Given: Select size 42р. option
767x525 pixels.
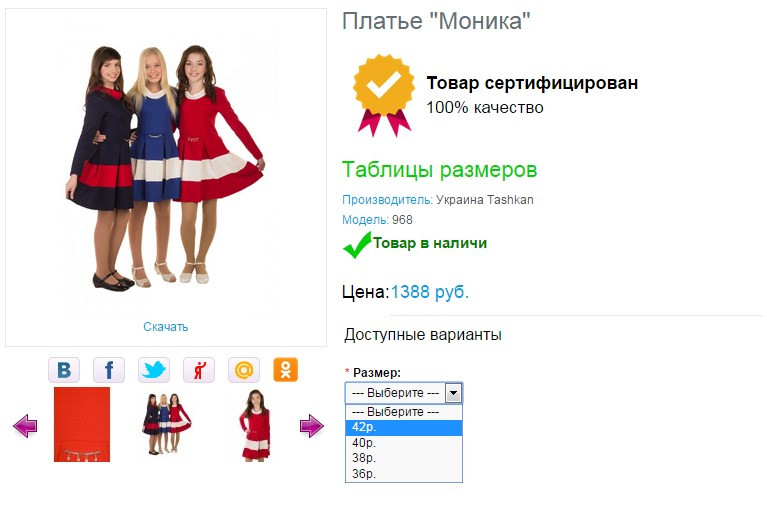Looking at the screenshot, I should [x=404, y=427].
